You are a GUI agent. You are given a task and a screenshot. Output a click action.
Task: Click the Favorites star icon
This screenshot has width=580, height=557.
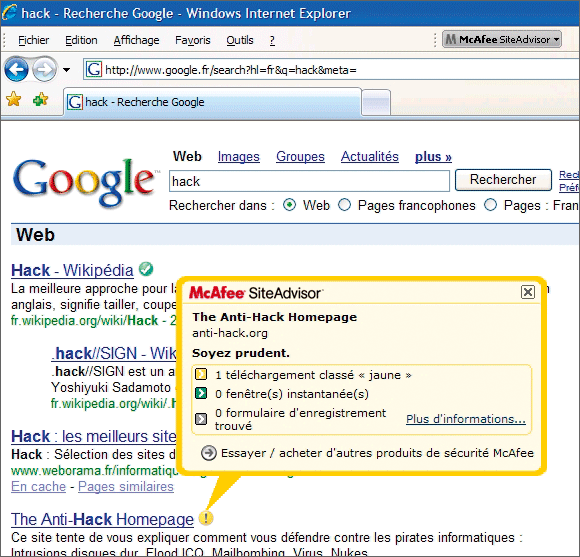(x=14, y=99)
